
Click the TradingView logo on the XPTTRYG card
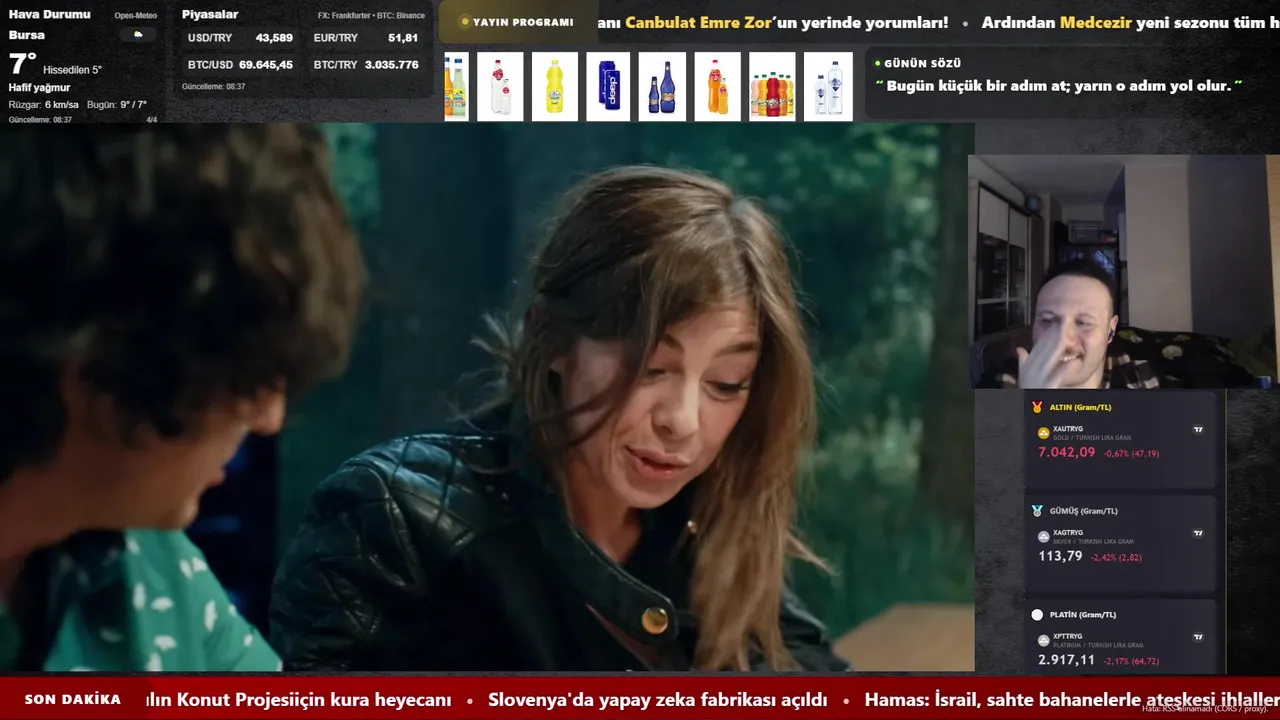click(x=1198, y=636)
